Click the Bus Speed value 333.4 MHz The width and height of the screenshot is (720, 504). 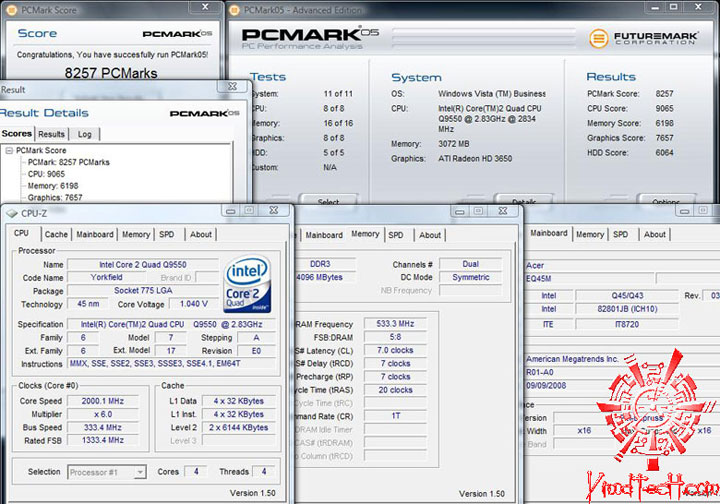coord(103,427)
